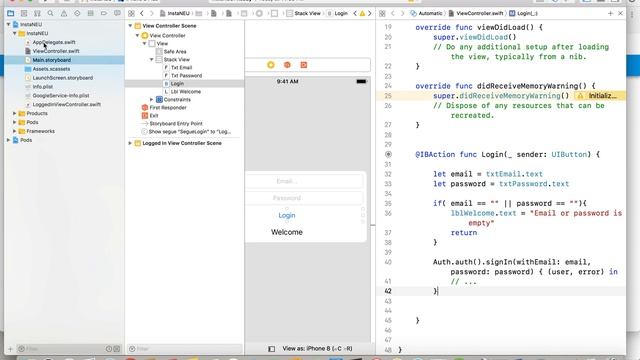Jump to next issue in storyboard jump bar
The width and height of the screenshot is (640, 360).
369,13
